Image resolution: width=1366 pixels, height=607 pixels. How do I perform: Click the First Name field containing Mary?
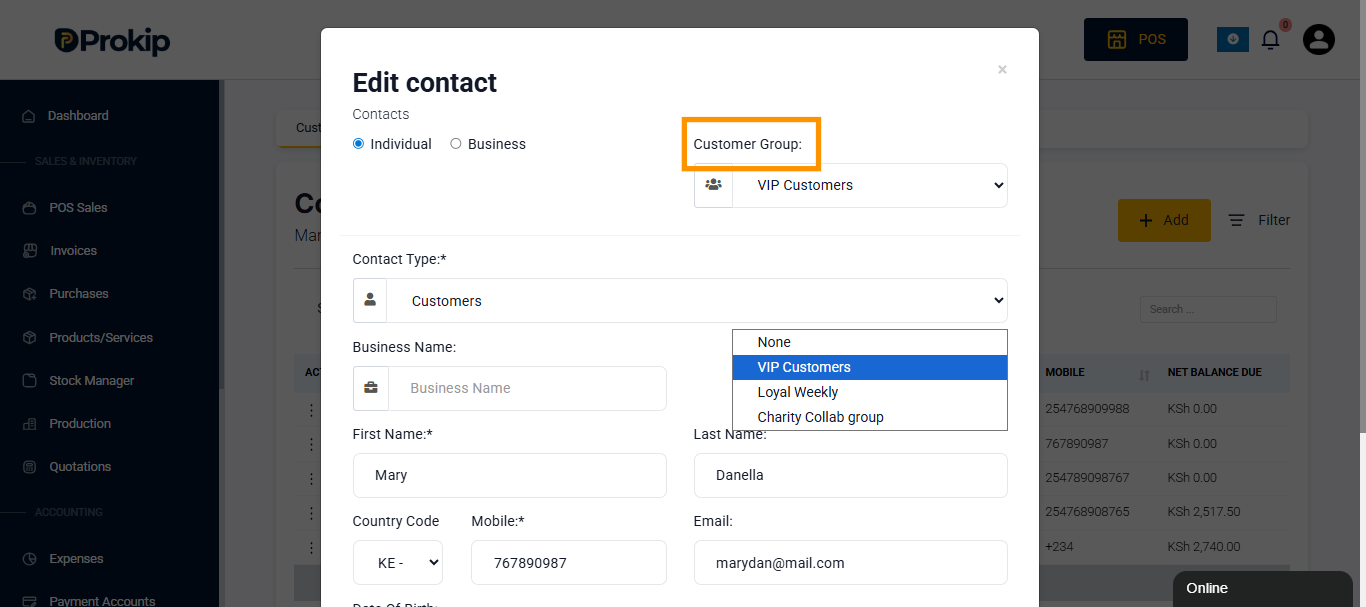pos(510,475)
